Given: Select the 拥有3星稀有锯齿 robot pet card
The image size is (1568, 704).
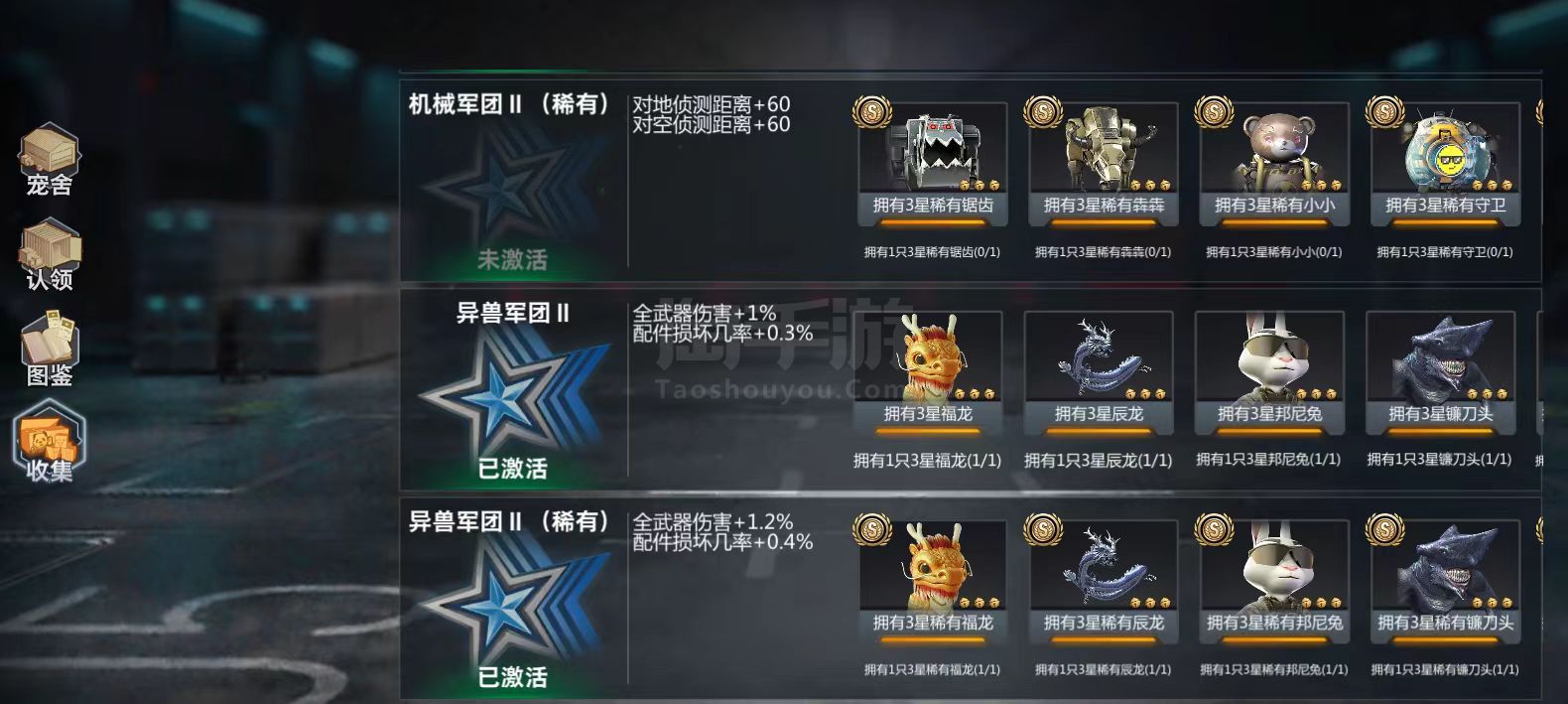Looking at the screenshot, I should pos(932,165).
